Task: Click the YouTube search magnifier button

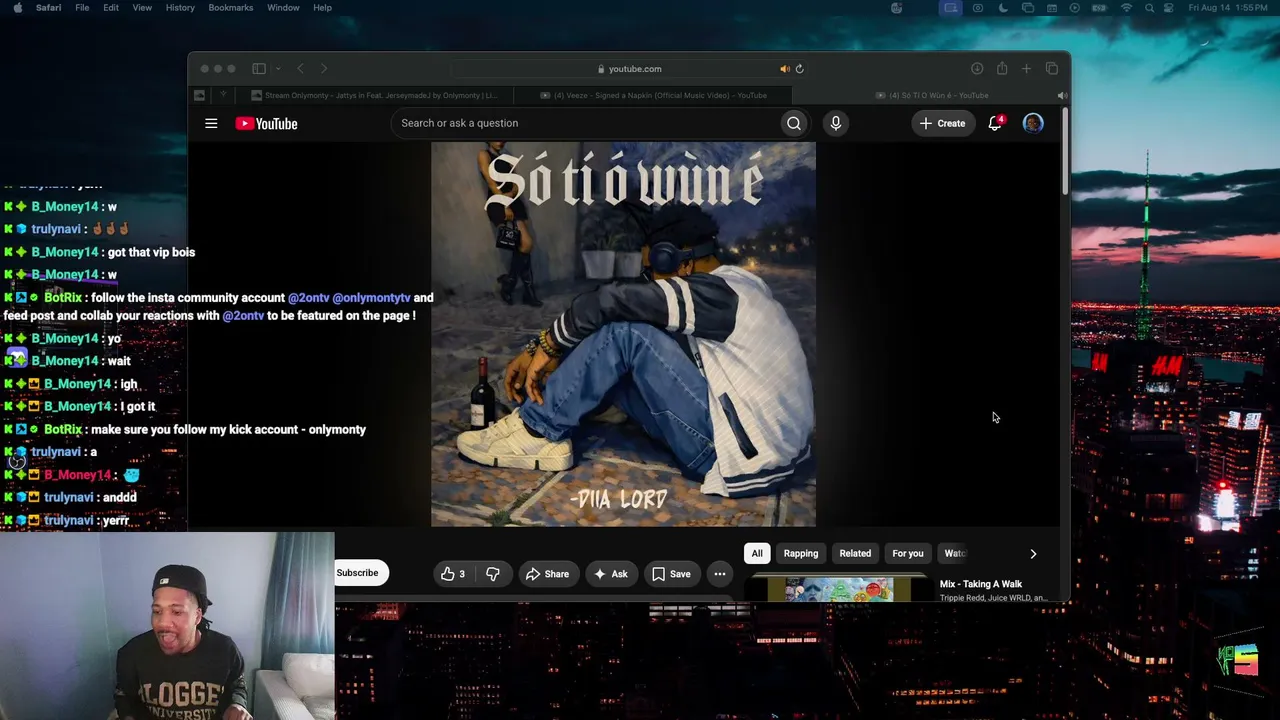Action: [x=794, y=123]
